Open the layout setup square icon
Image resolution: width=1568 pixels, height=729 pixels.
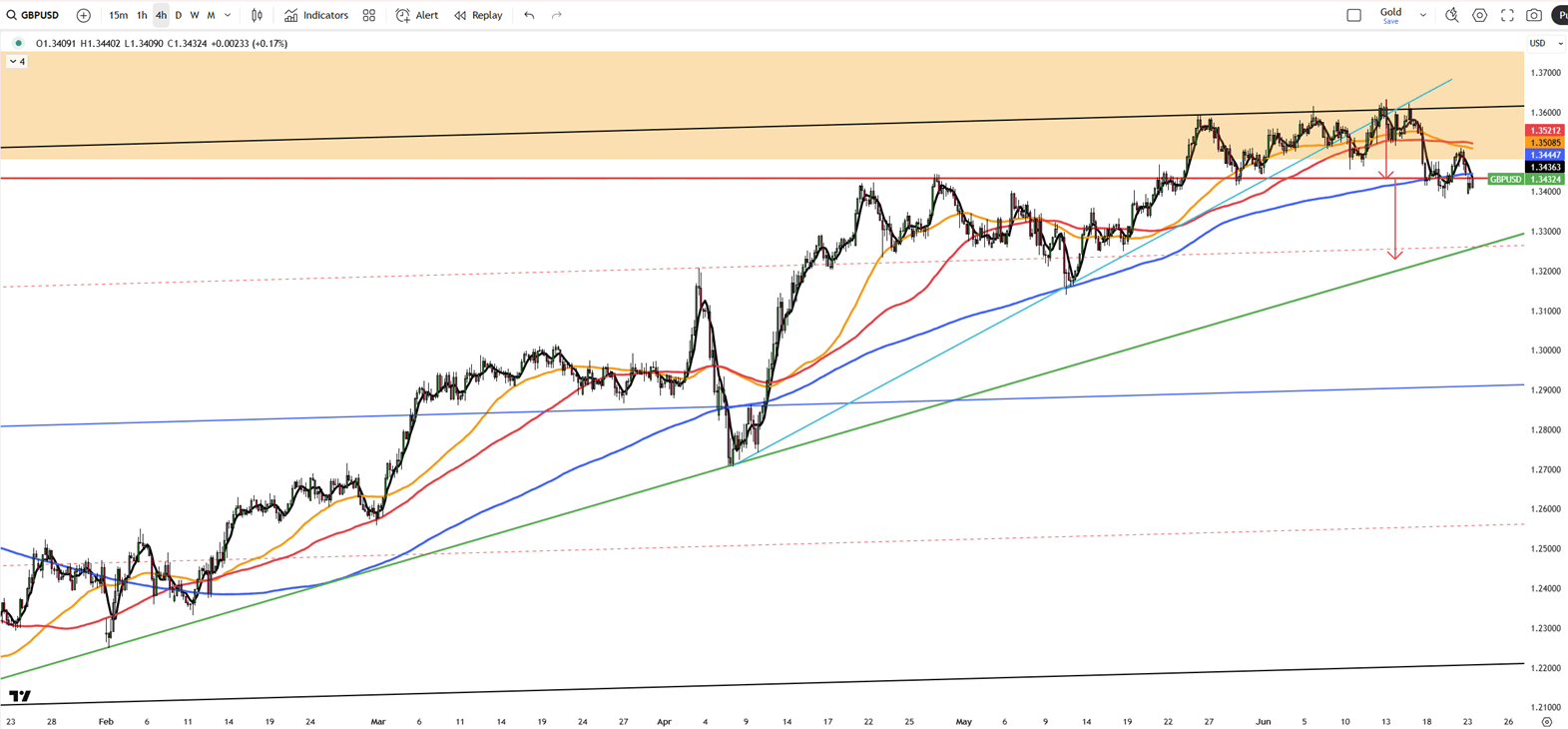coord(1353,15)
